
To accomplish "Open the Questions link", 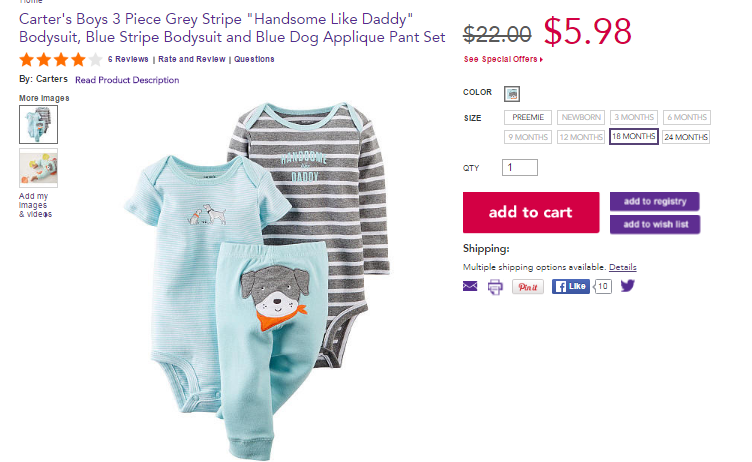I will pyautogui.click(x=254, y=59).
